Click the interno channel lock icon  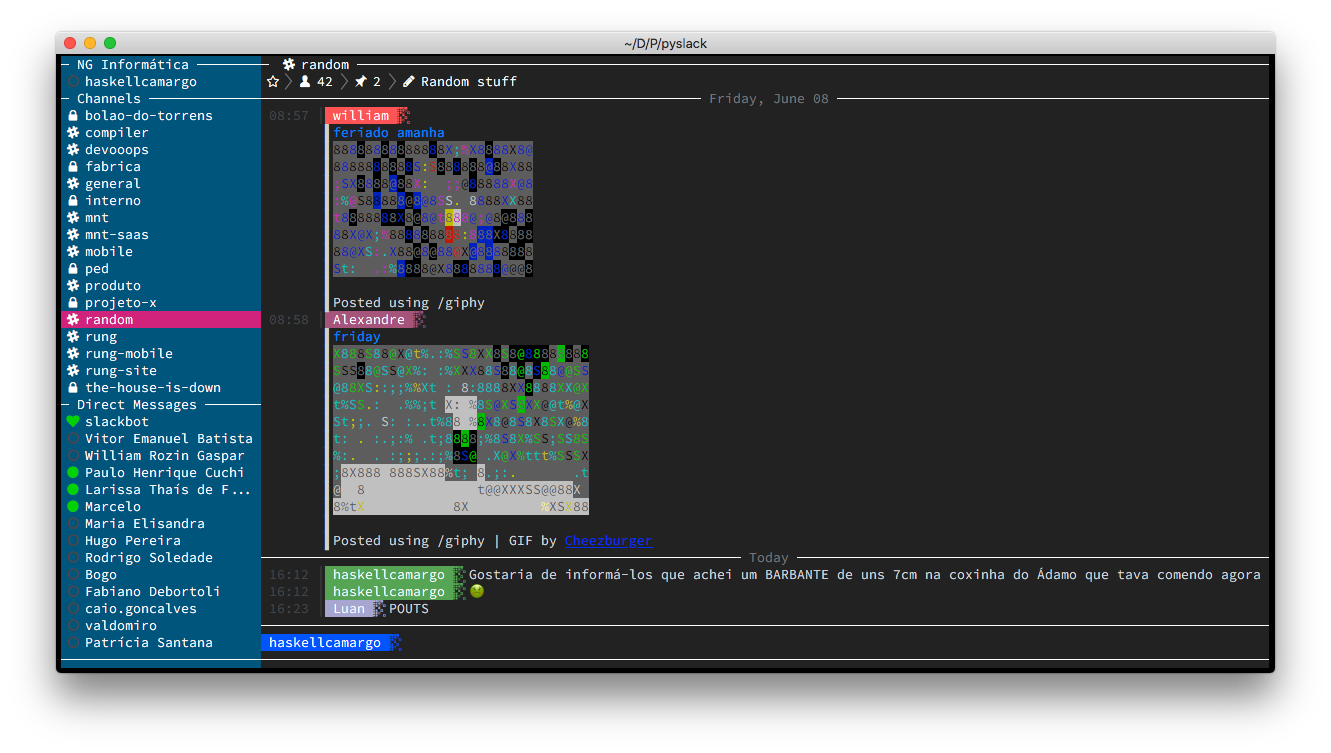[x=73, y=201]
